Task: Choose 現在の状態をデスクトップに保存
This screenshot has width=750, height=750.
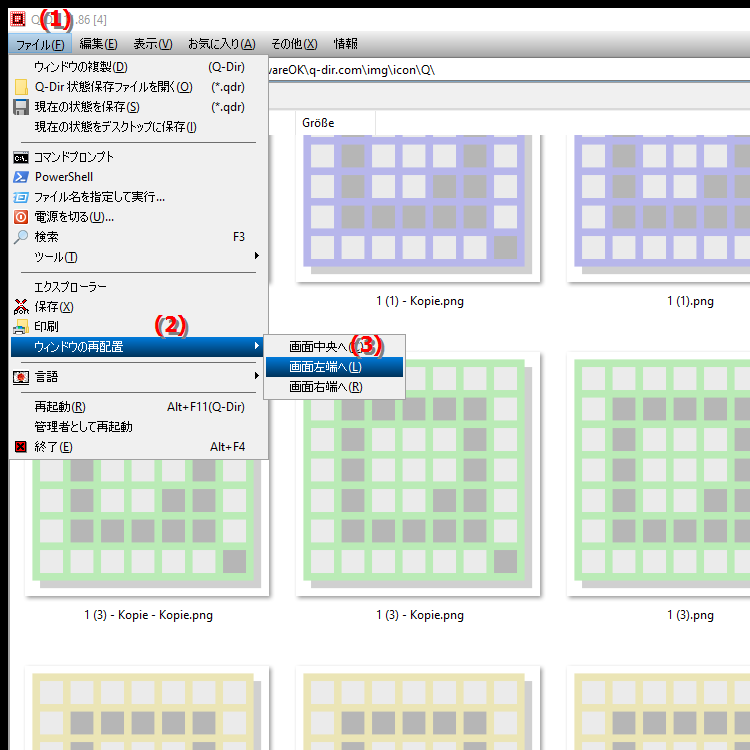Action: [139, 127]
